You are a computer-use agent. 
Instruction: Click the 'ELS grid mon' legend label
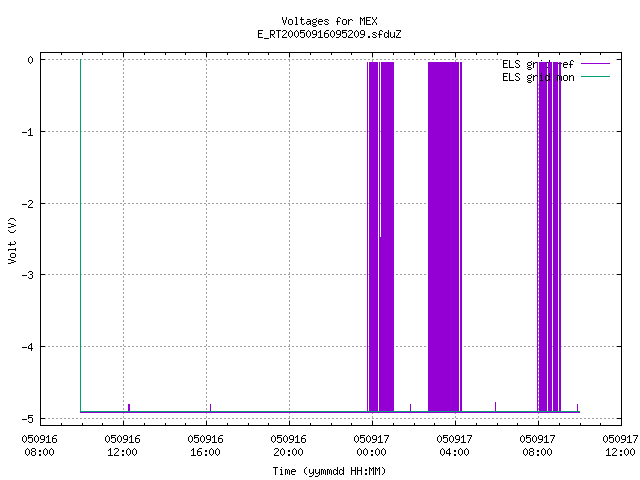[538, 77]
